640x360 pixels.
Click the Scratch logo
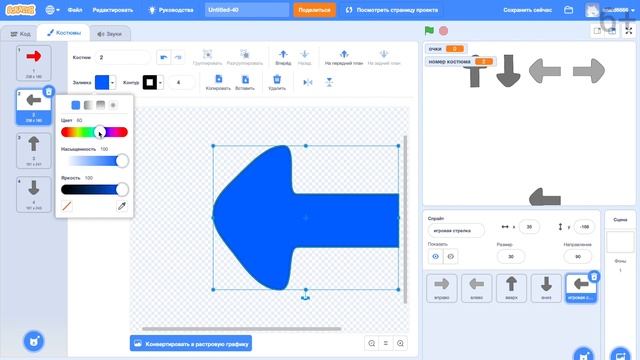click(20, 10)
